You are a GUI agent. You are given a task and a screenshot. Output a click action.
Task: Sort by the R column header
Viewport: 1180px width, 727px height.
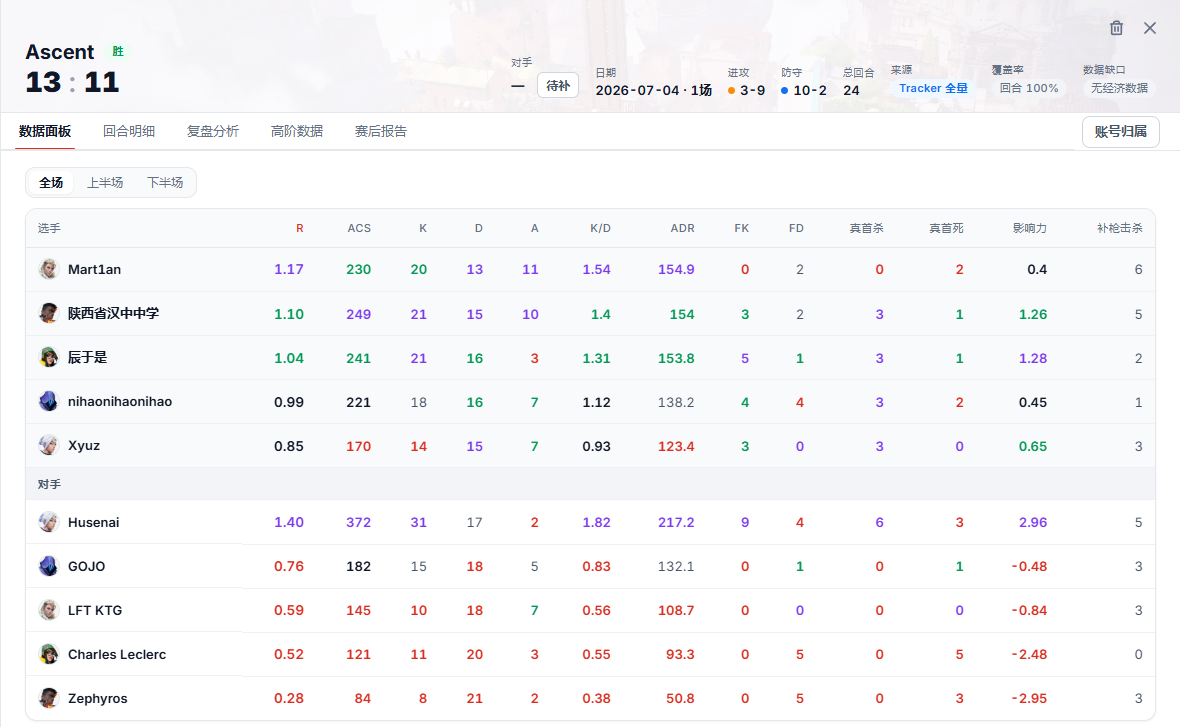(300, 228)
